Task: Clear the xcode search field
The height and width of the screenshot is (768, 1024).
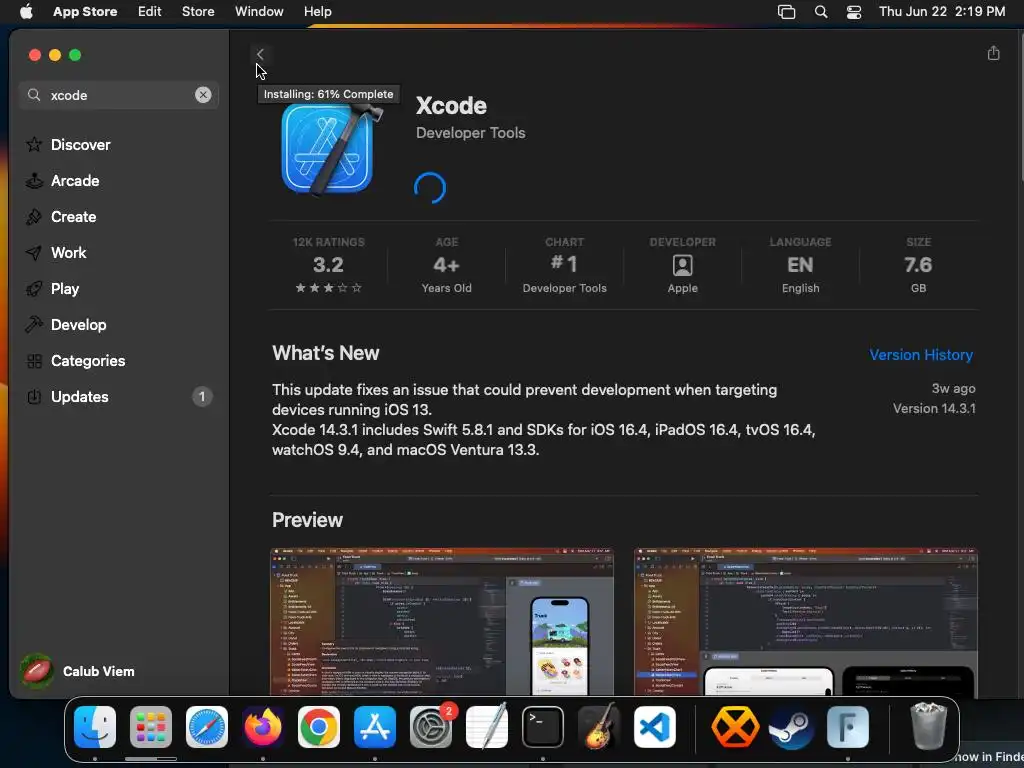Action: coord(203,95)
